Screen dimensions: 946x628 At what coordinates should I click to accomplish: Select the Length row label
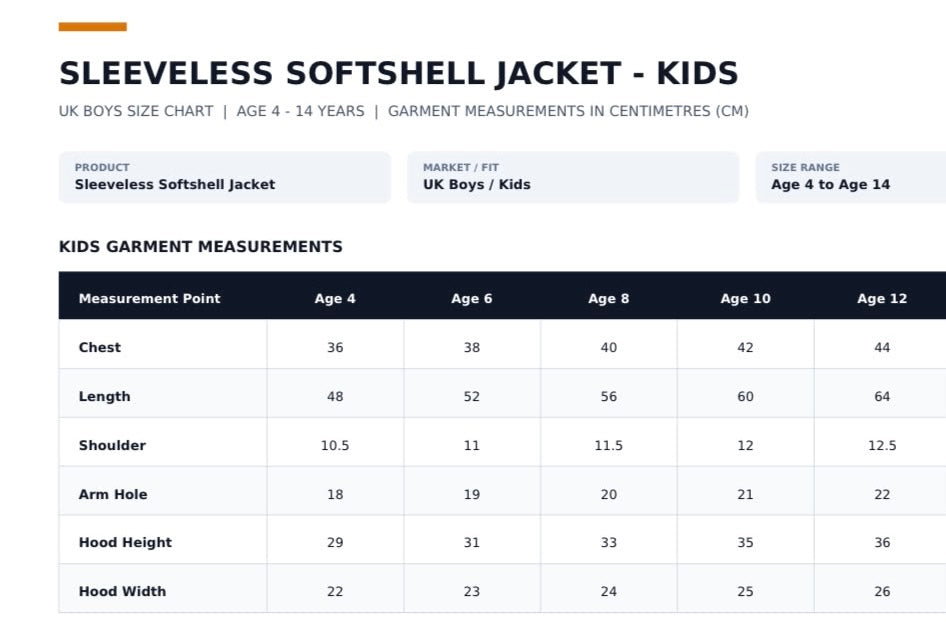[x=104, y=396]
